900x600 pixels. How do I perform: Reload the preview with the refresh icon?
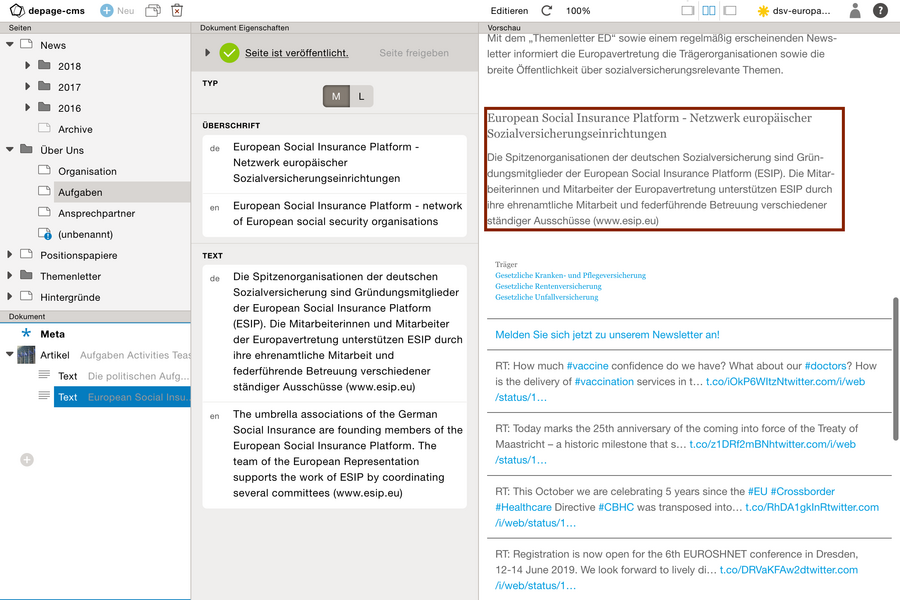(546, 10)
